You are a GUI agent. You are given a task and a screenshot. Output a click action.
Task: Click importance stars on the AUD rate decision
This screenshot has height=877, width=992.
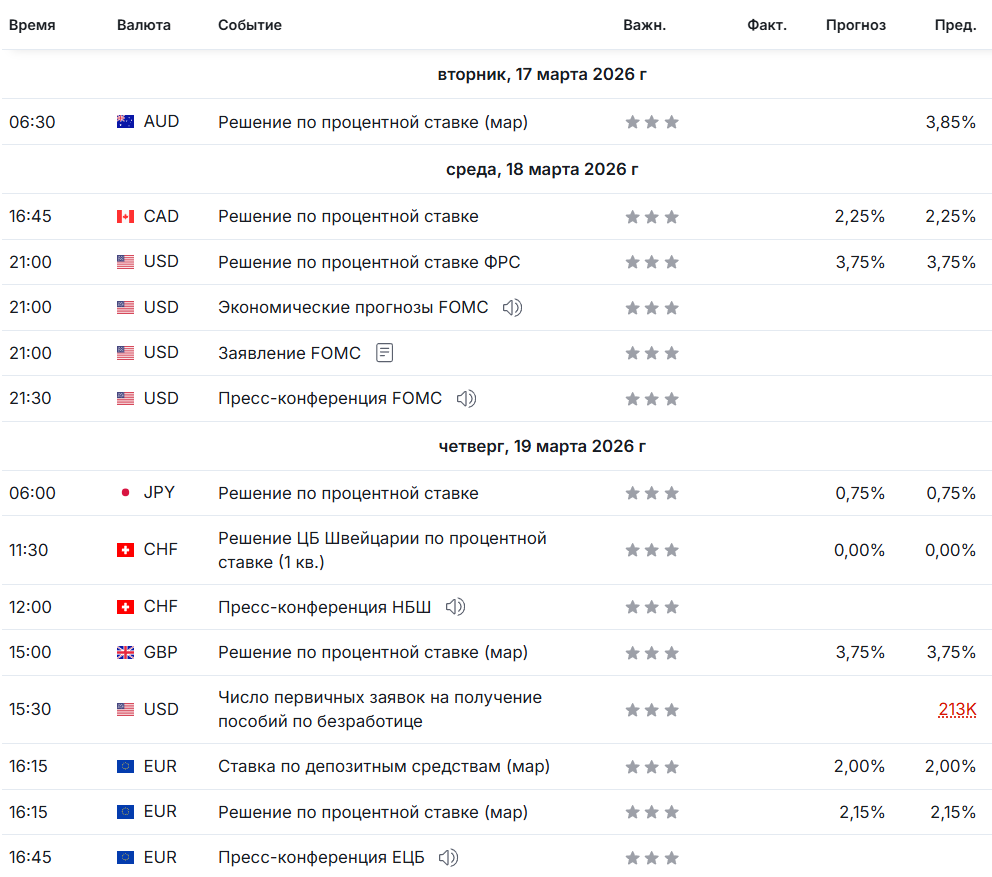651,122
